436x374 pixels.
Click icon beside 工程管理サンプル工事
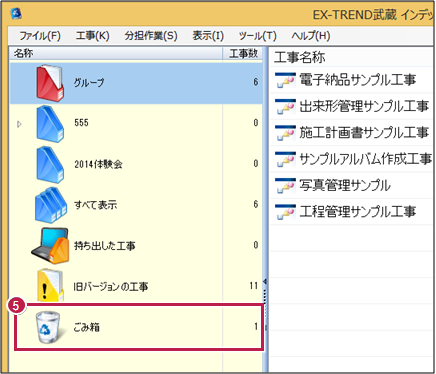[x=285, y=212]
